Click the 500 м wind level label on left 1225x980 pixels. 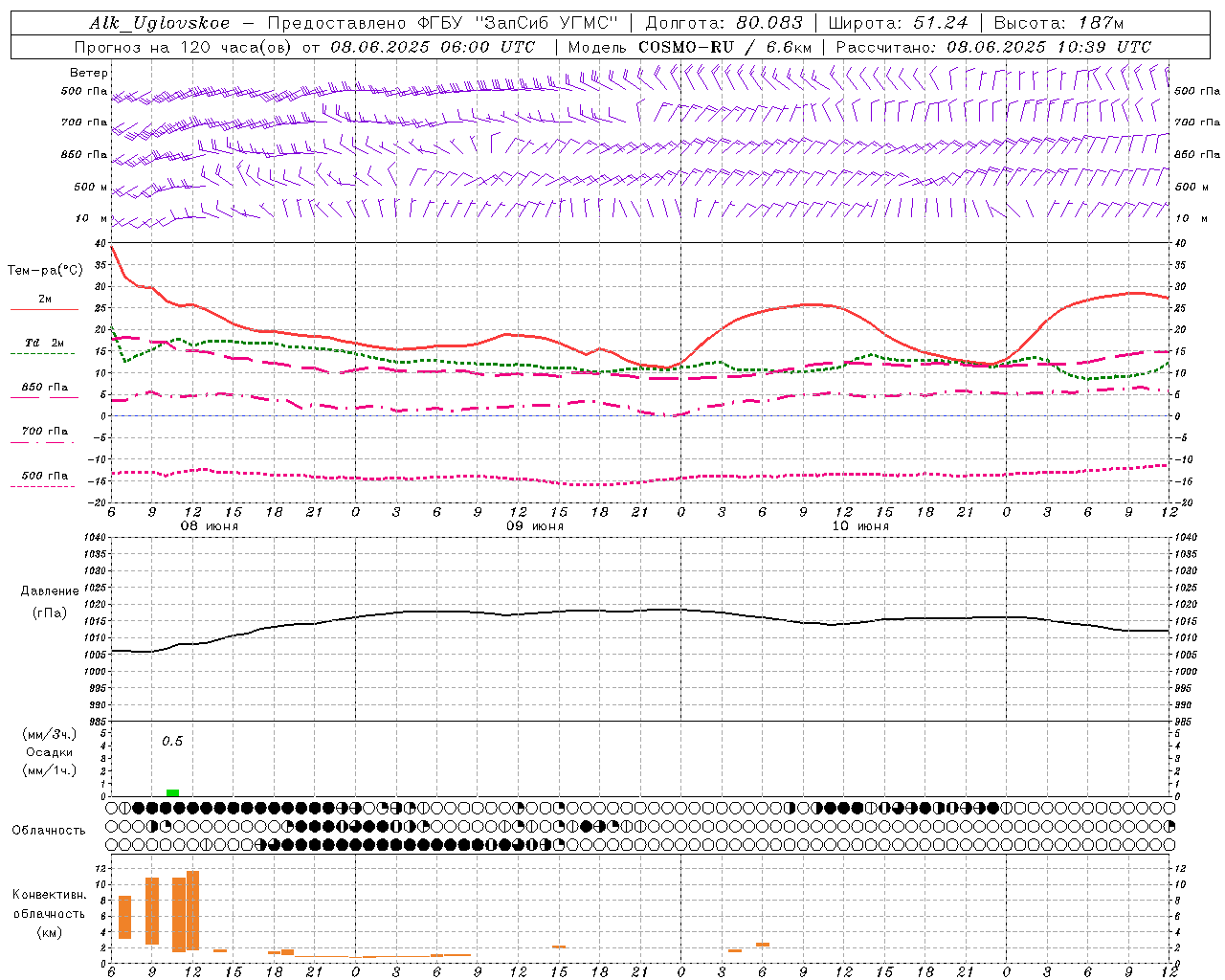click(x=91, y=187)
